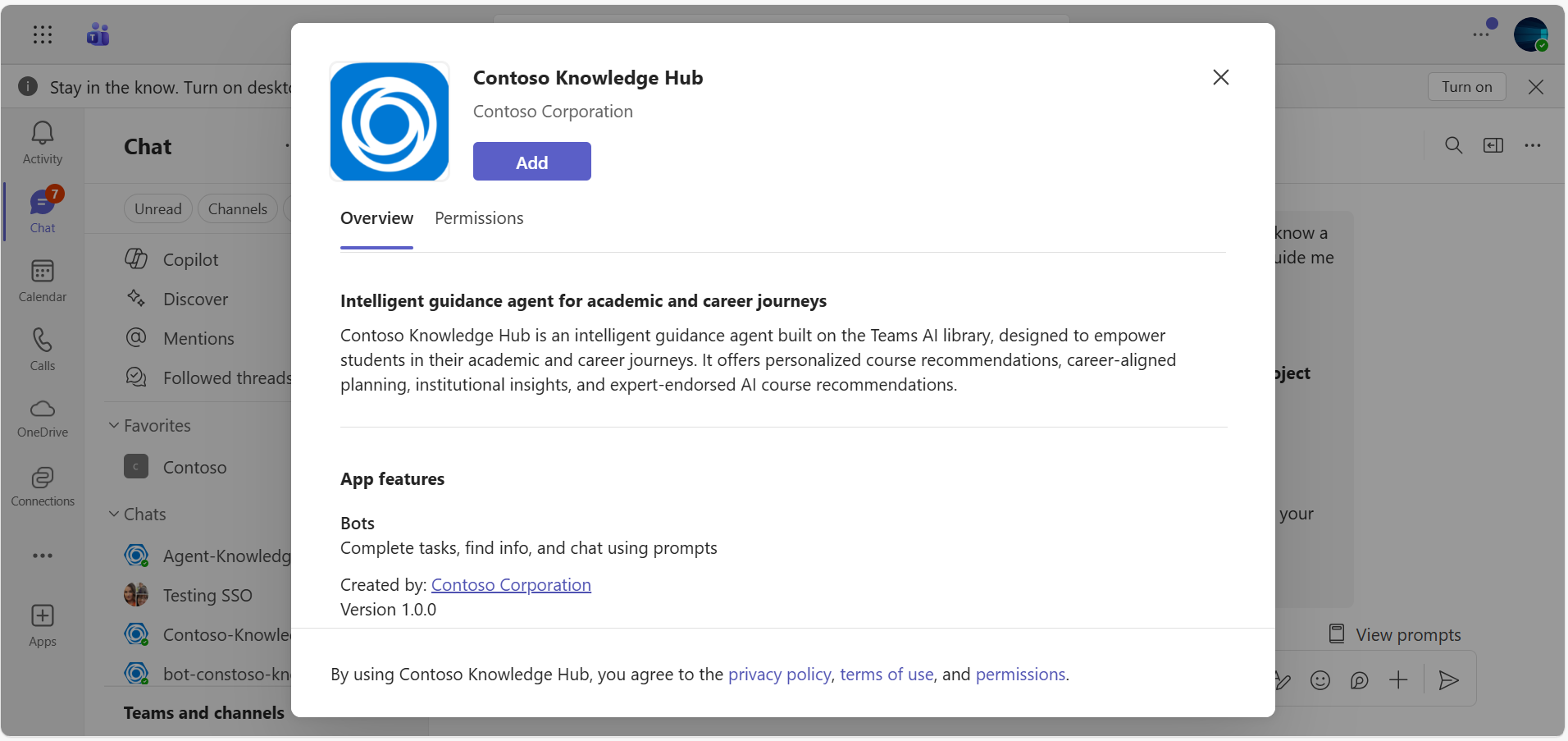Image resolution: width=1568 pixels, height=741 pixels.
Task: Open the Calls phone icon
Action: coord(43,340)
